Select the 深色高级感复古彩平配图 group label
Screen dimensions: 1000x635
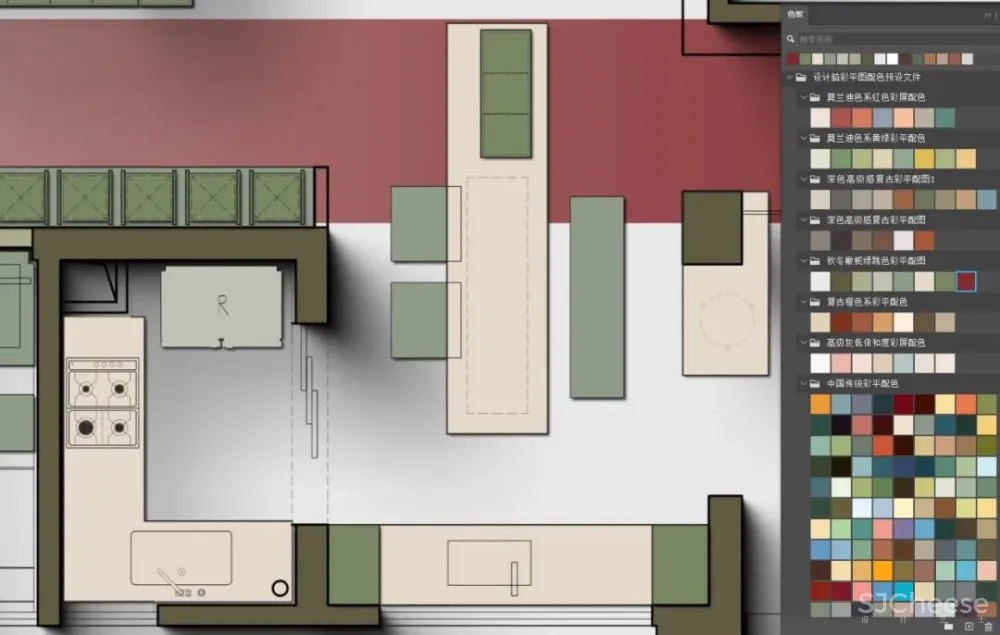click(875, 220)
